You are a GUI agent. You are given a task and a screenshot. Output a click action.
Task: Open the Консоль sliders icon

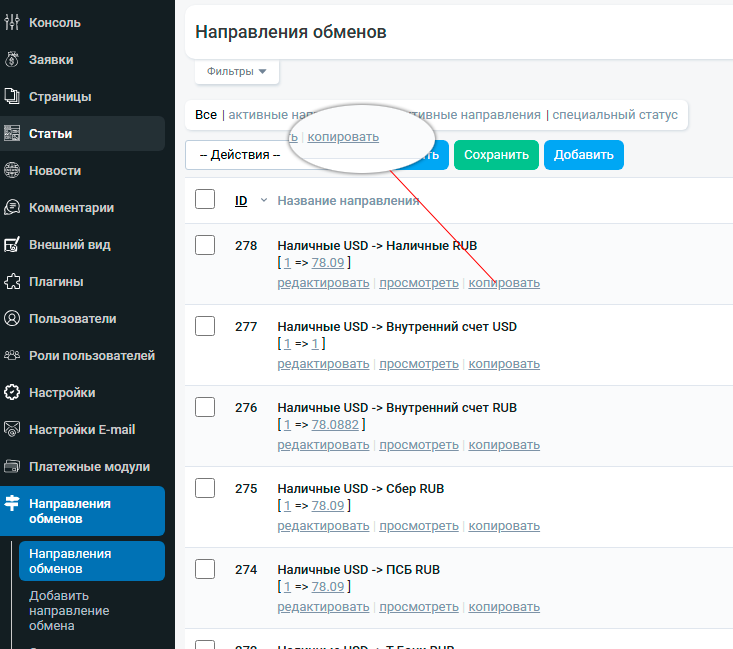tap(12, 22)
